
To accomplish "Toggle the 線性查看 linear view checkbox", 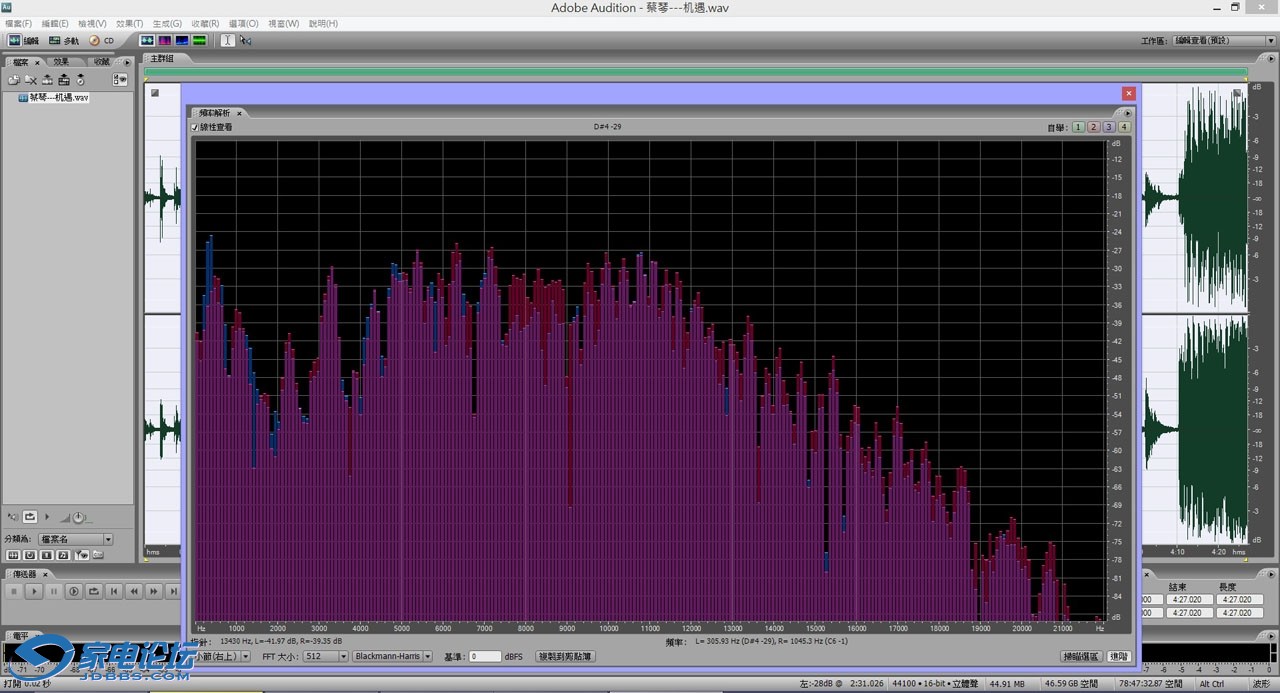I will (195, 127).
